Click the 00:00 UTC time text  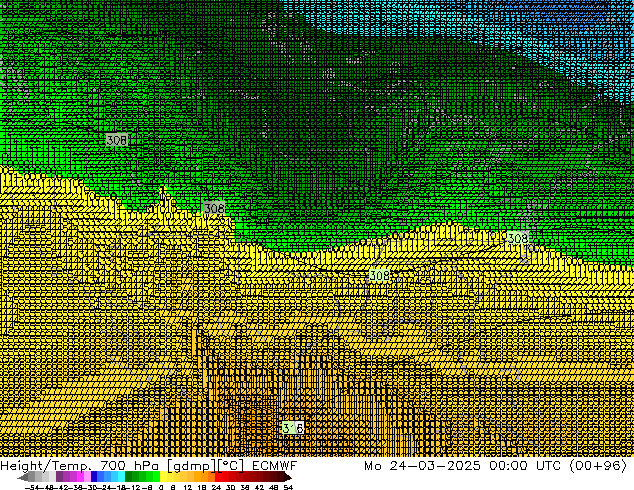point(525,466)
